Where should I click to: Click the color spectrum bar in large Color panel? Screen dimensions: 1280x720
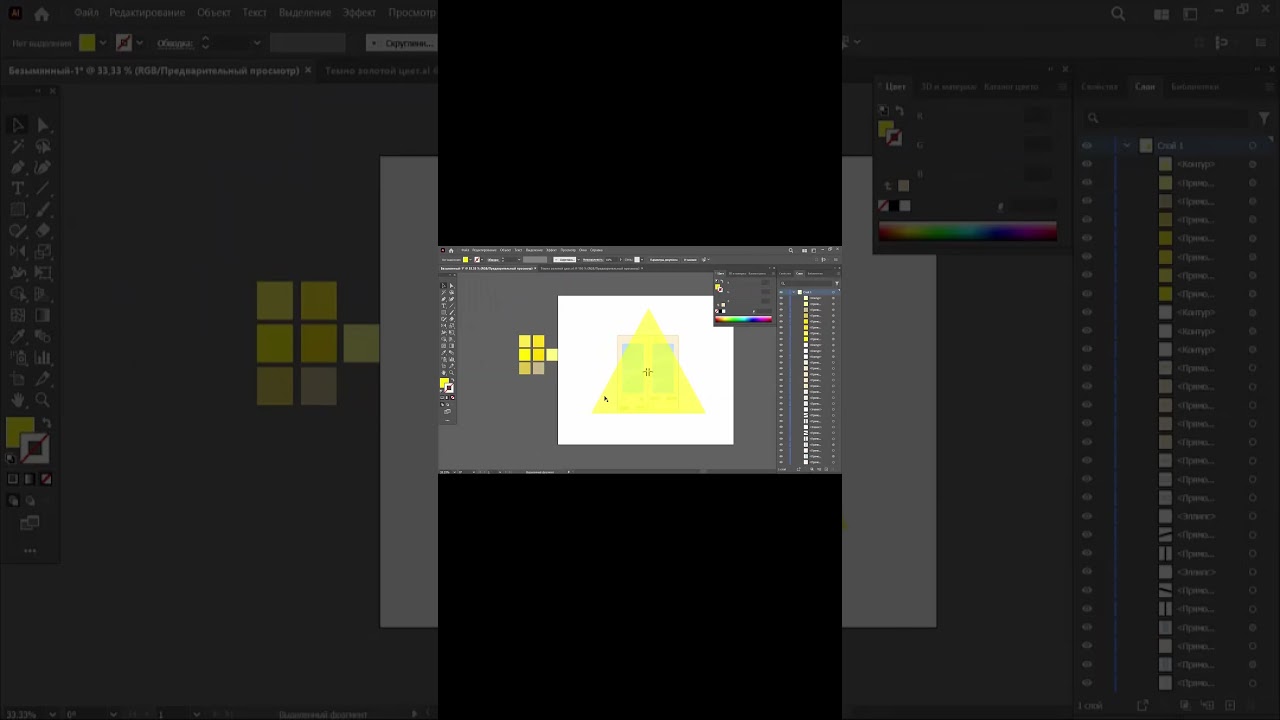(x=967, y=232)
